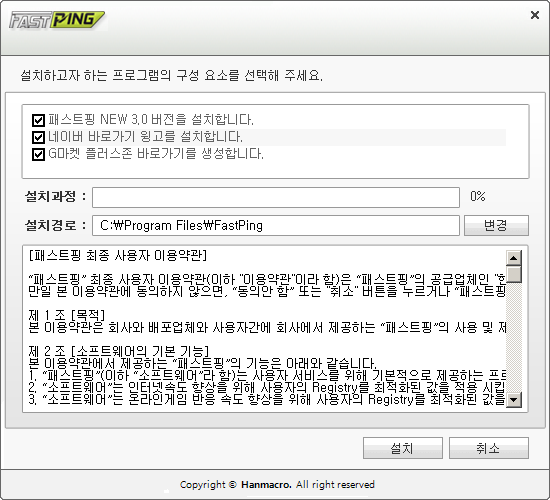Uncheck the G마켓 플러스존 바로가기 checkbox
Image resolution: width=550 pixels, height=500 pixels.
[x=38, y=154]
